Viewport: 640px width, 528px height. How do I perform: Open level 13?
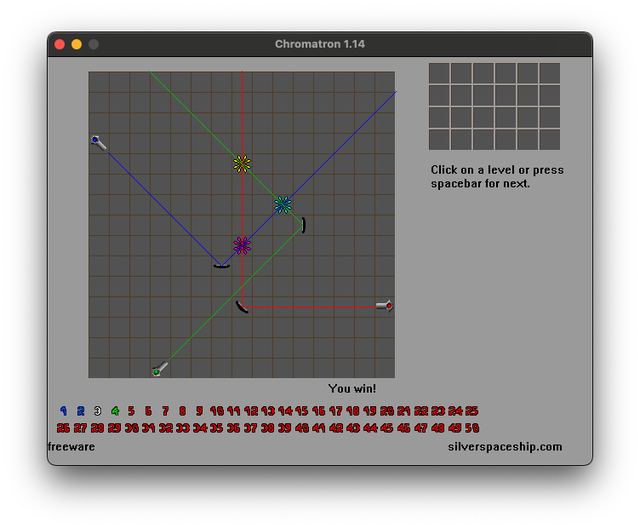click(x=268, y=410)
